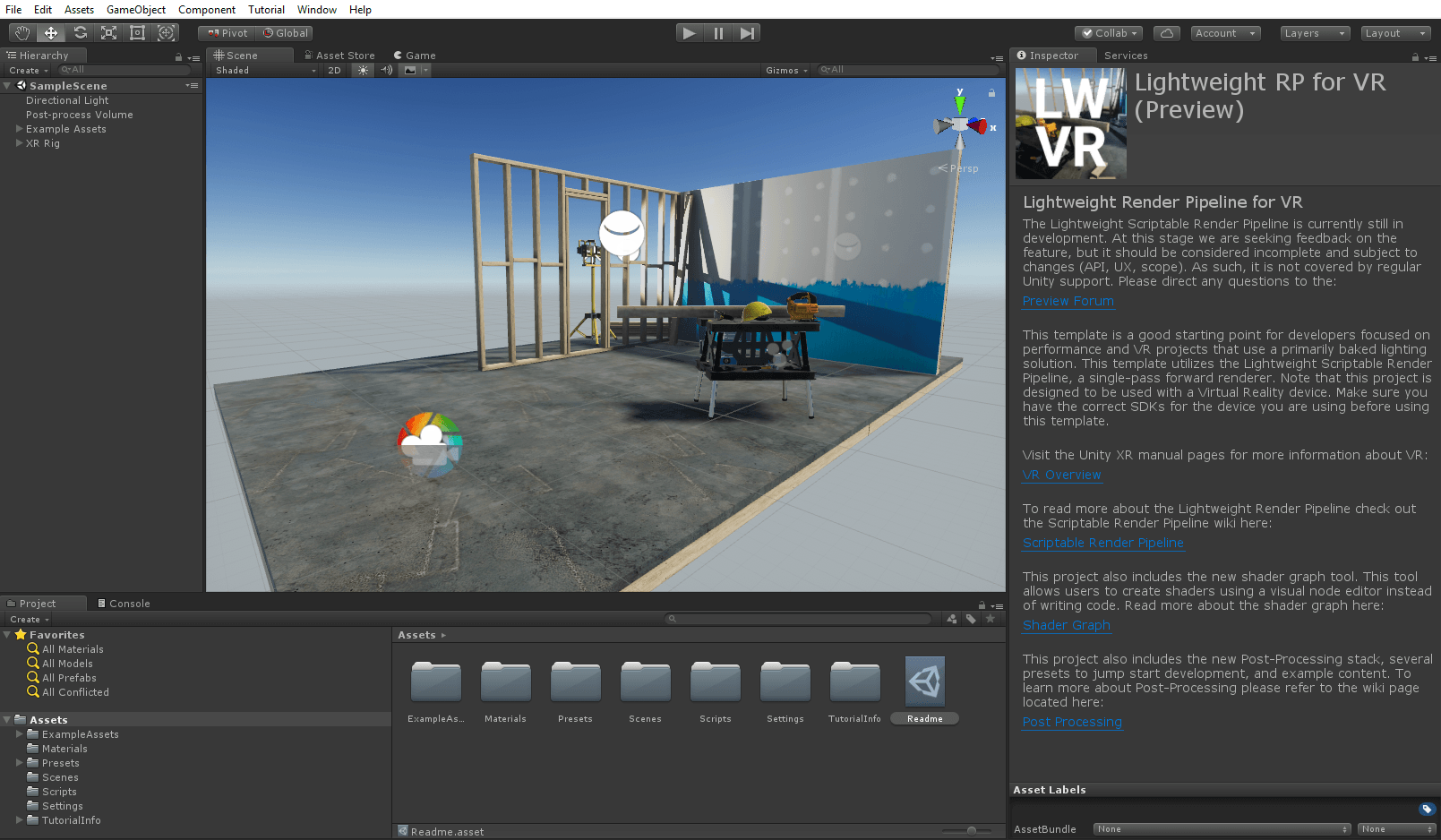
Task: Select the Hand pan tool
Action: [21, 32]
